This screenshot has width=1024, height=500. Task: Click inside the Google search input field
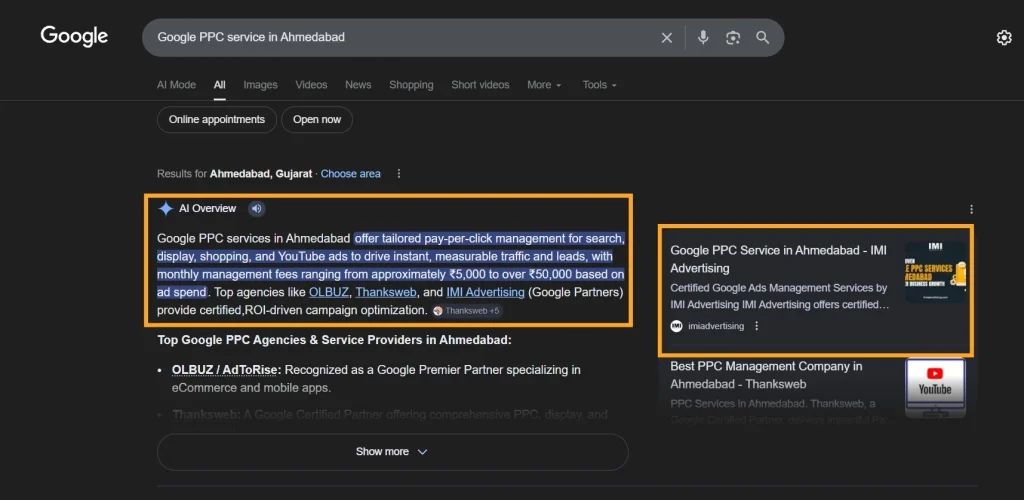pos(400,38)
